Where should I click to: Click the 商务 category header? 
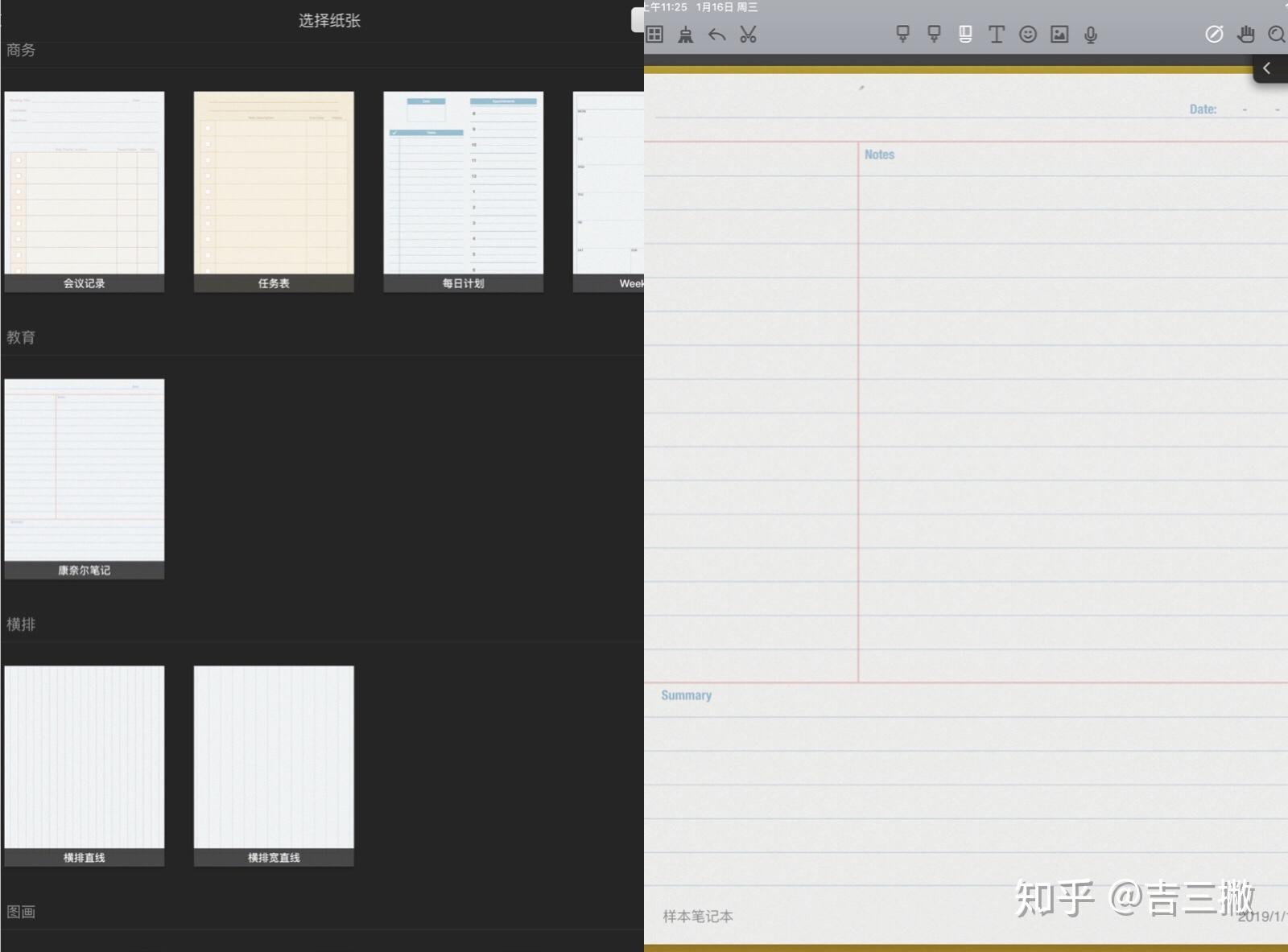pos(21,50)
